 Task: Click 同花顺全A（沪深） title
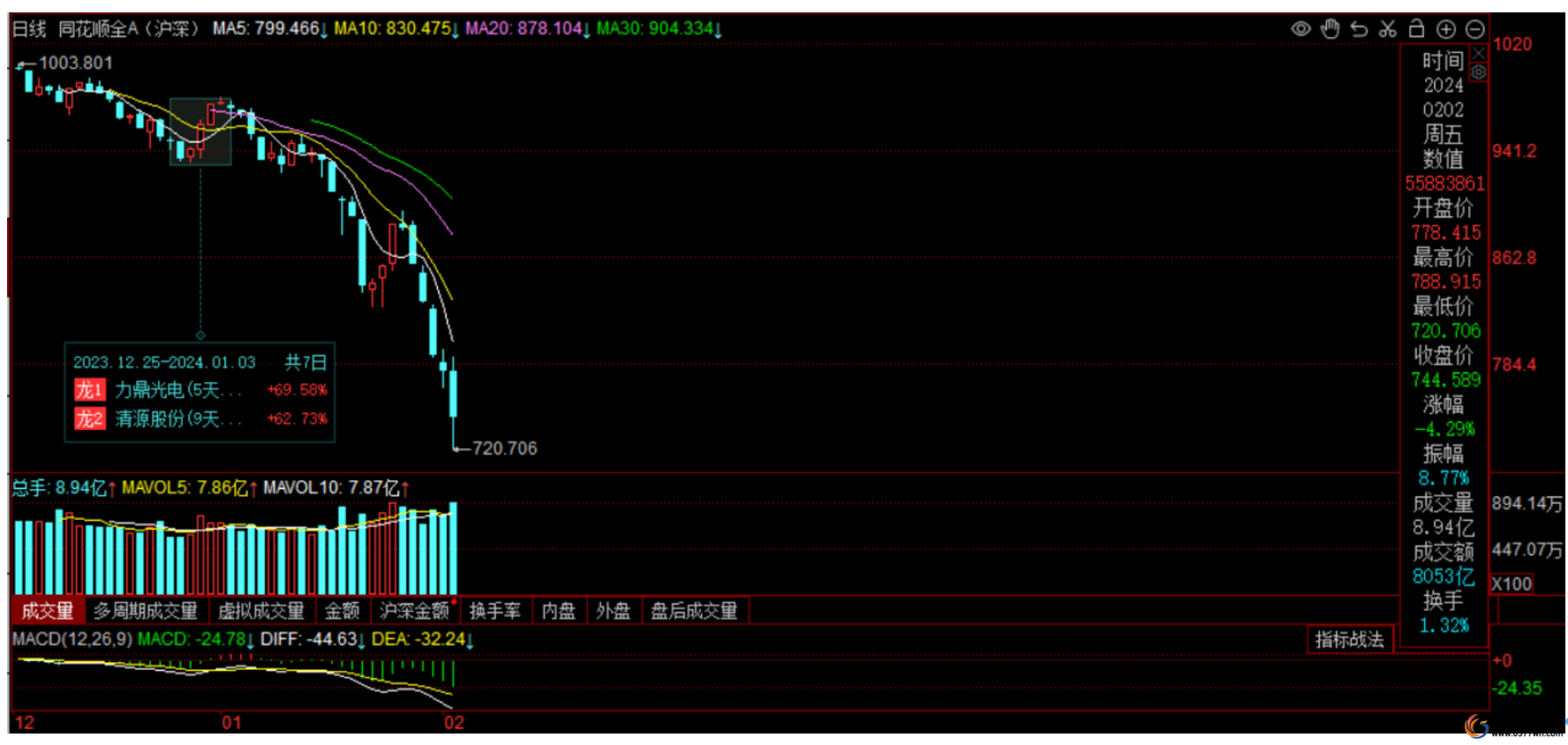pyautogui.click(x=129, y=29)
